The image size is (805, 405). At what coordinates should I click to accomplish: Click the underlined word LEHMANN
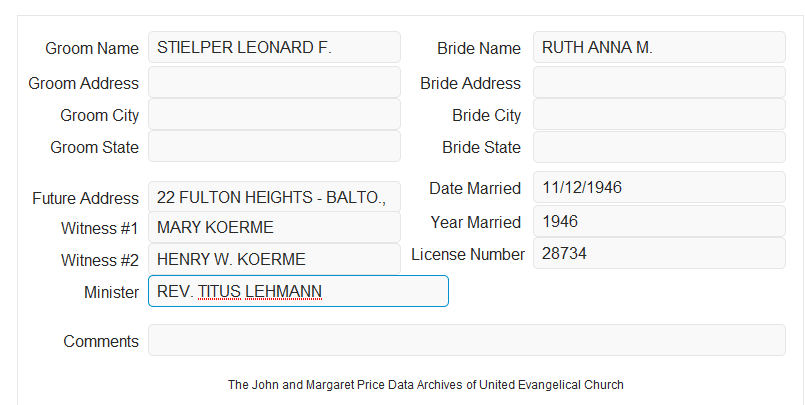tap(283, 292)
